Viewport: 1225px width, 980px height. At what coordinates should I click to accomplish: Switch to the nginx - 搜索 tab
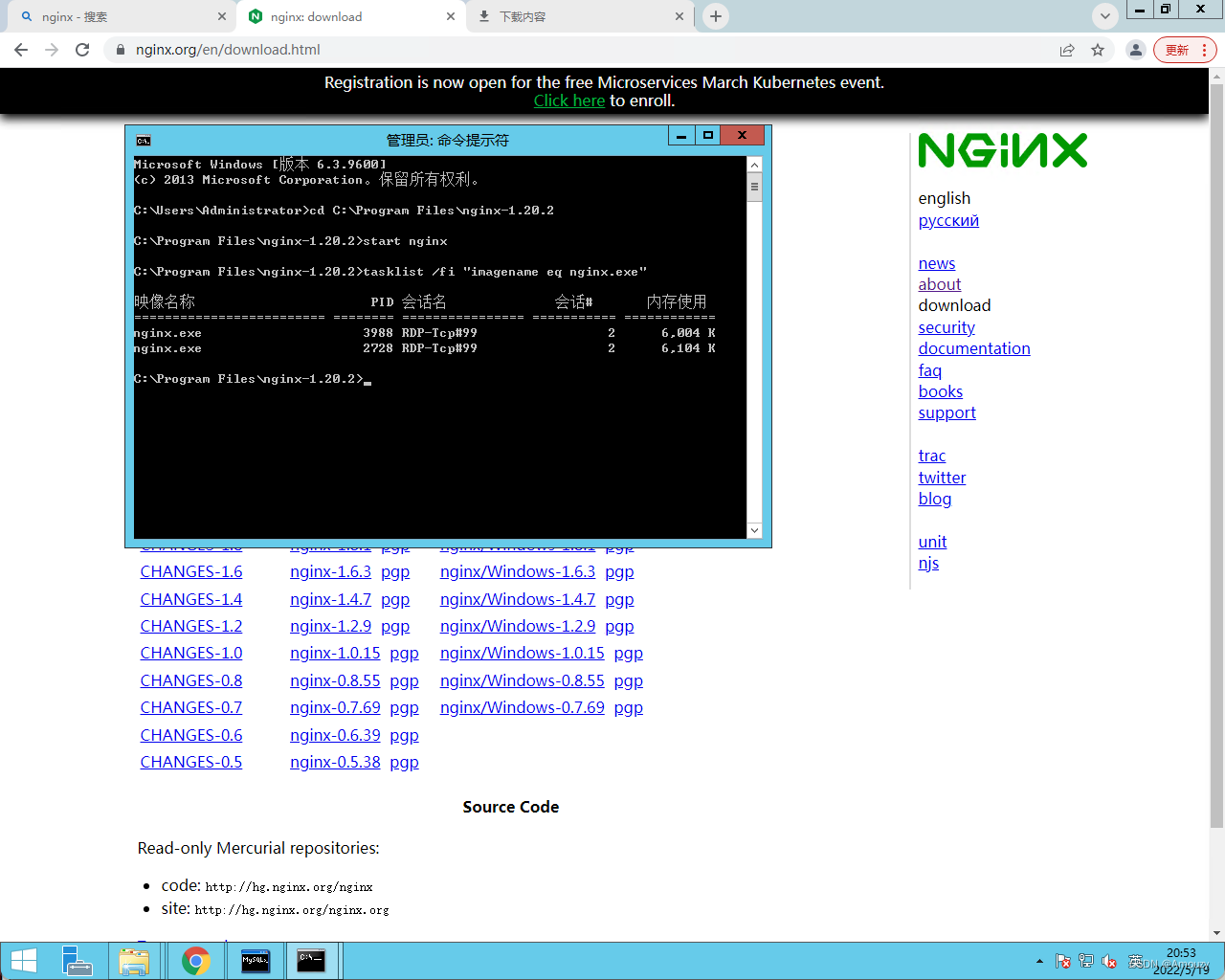pyautogui.click(x=120, y=16)
